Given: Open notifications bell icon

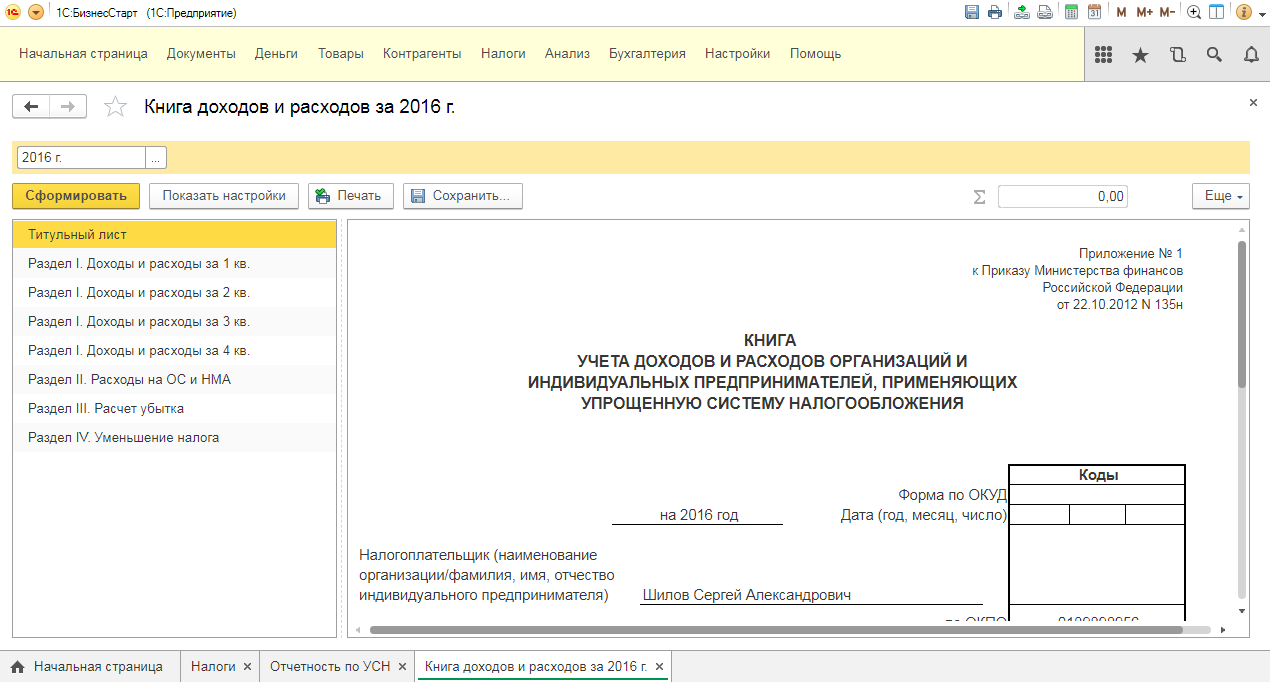Looking at the screenshot, I should click(1251, 55).
